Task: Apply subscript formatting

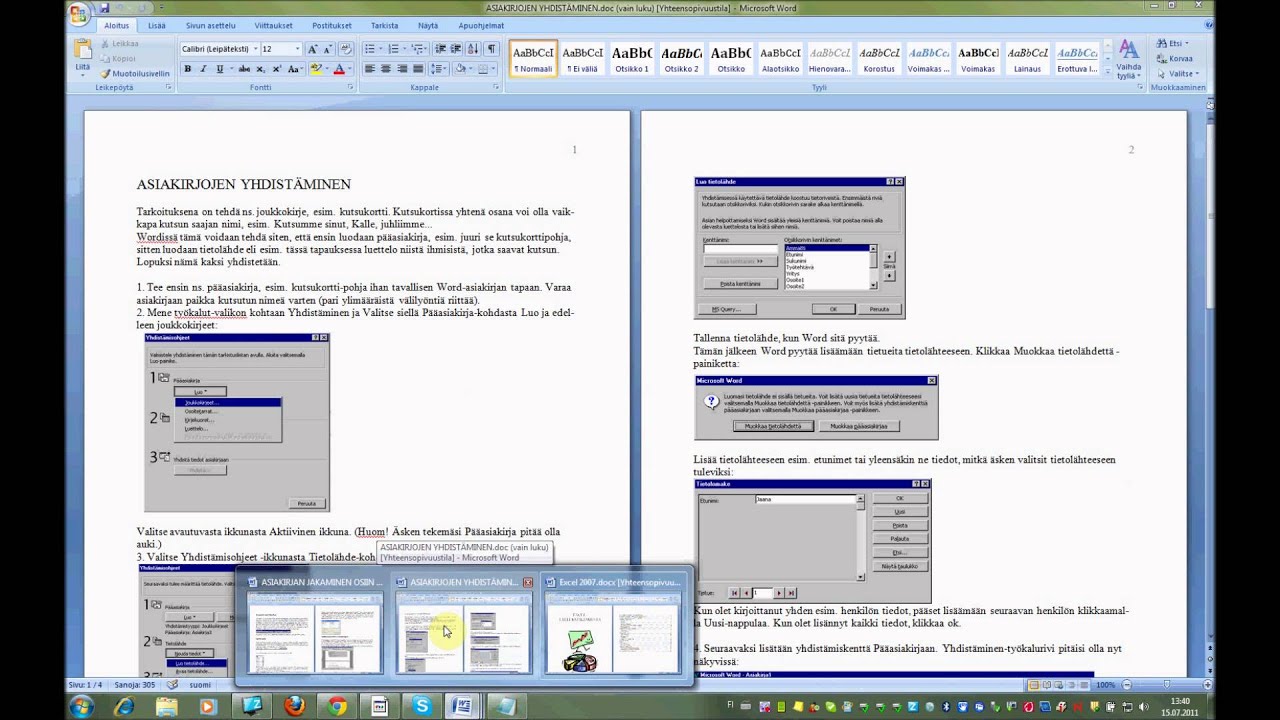Action: click(260, 69)
